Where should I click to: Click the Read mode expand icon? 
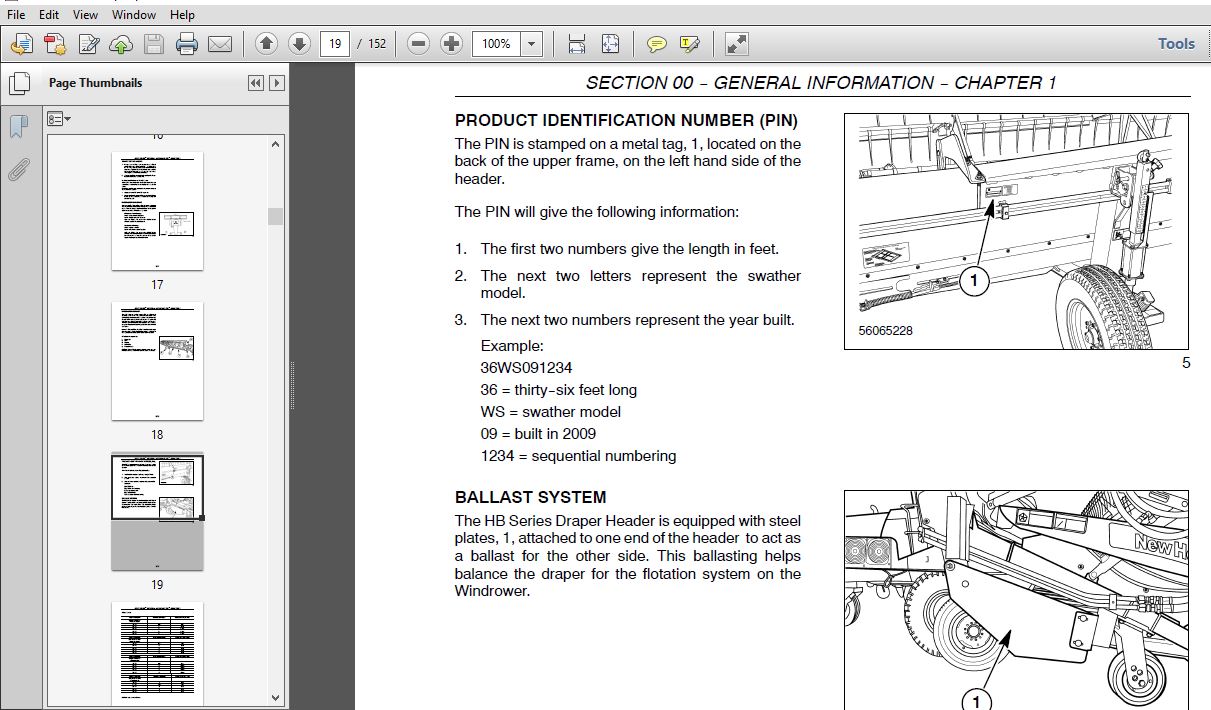tap(736, 44)
